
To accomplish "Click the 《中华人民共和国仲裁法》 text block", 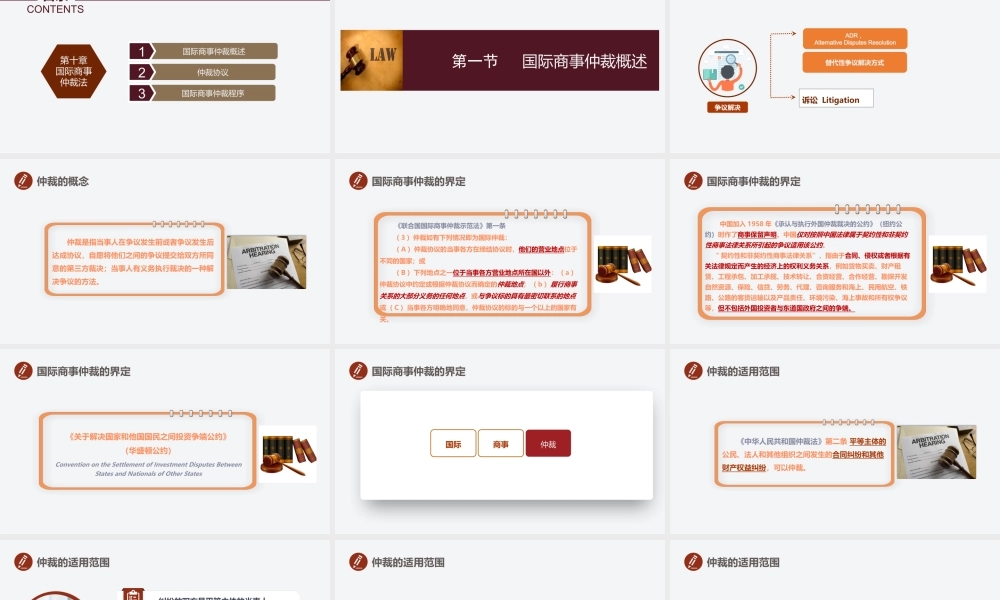I will pyautogui.click(x=804, y=456).
